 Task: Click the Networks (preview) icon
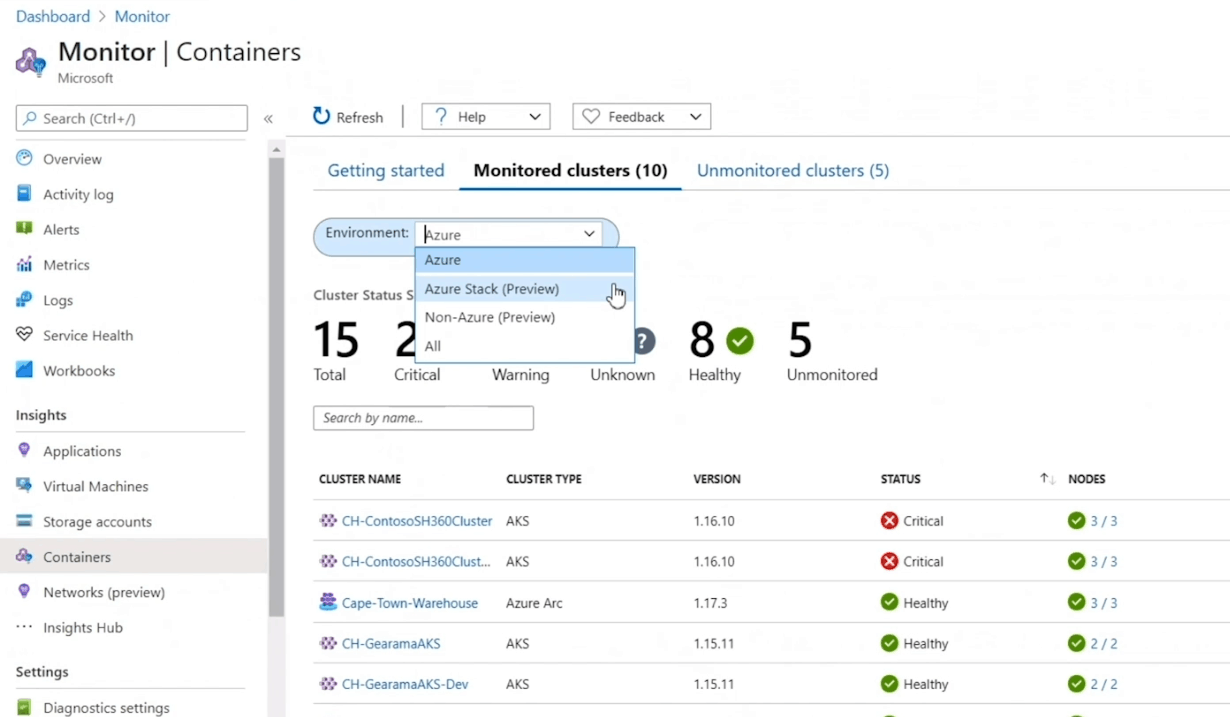(x=24, y=592)
